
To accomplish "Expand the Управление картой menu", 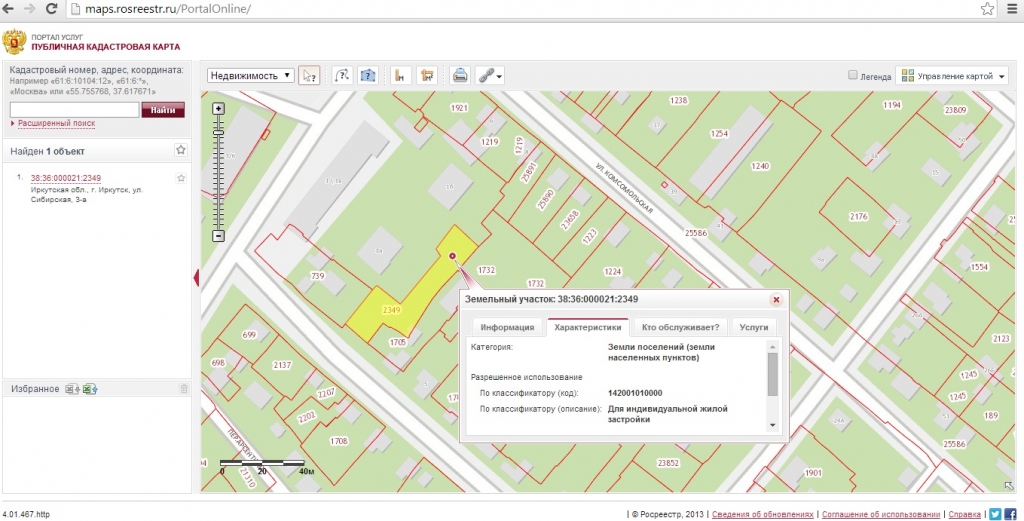I will point(951,75).
